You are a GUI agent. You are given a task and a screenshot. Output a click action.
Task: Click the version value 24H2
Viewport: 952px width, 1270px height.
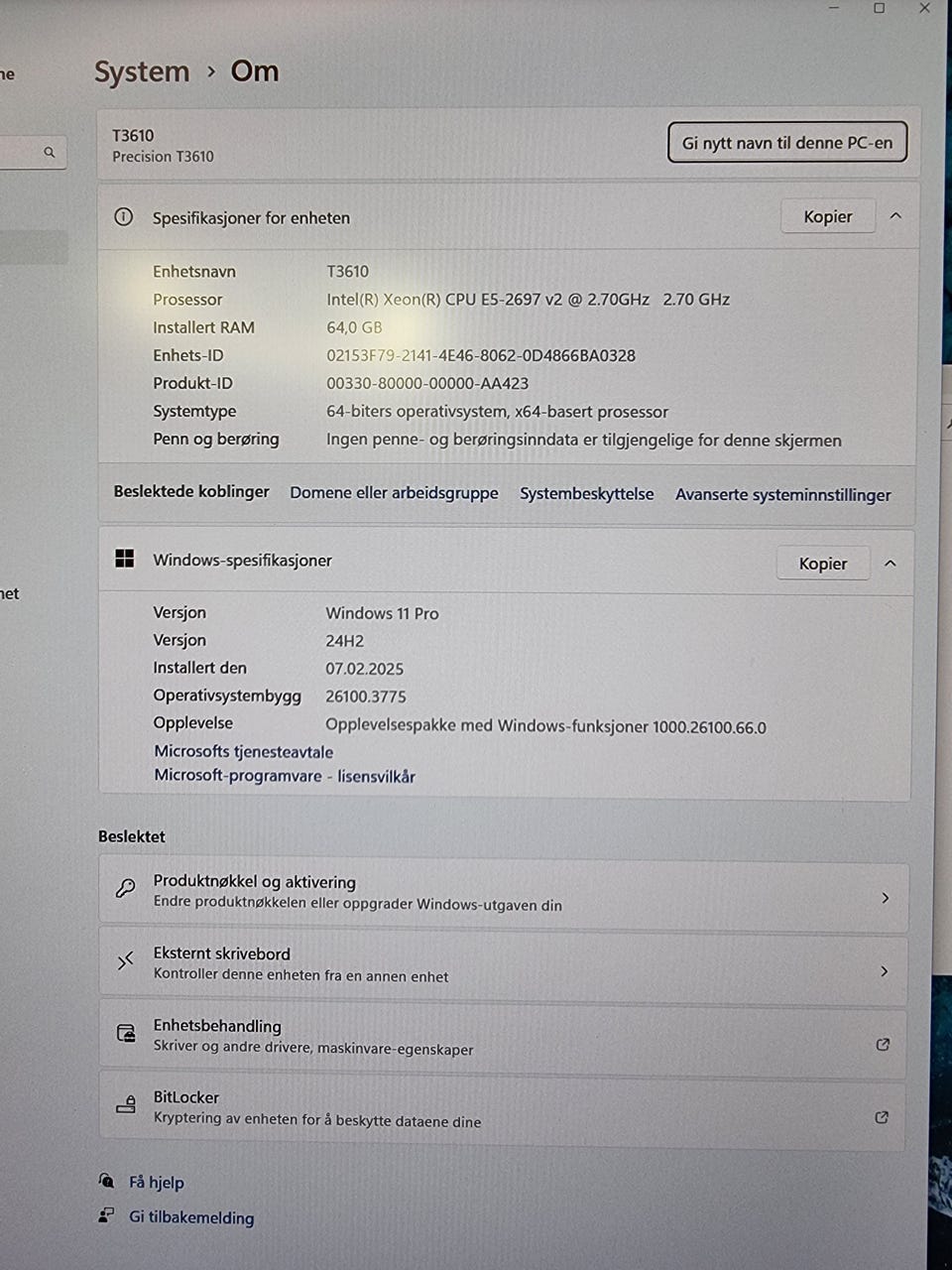pos(345,641)
